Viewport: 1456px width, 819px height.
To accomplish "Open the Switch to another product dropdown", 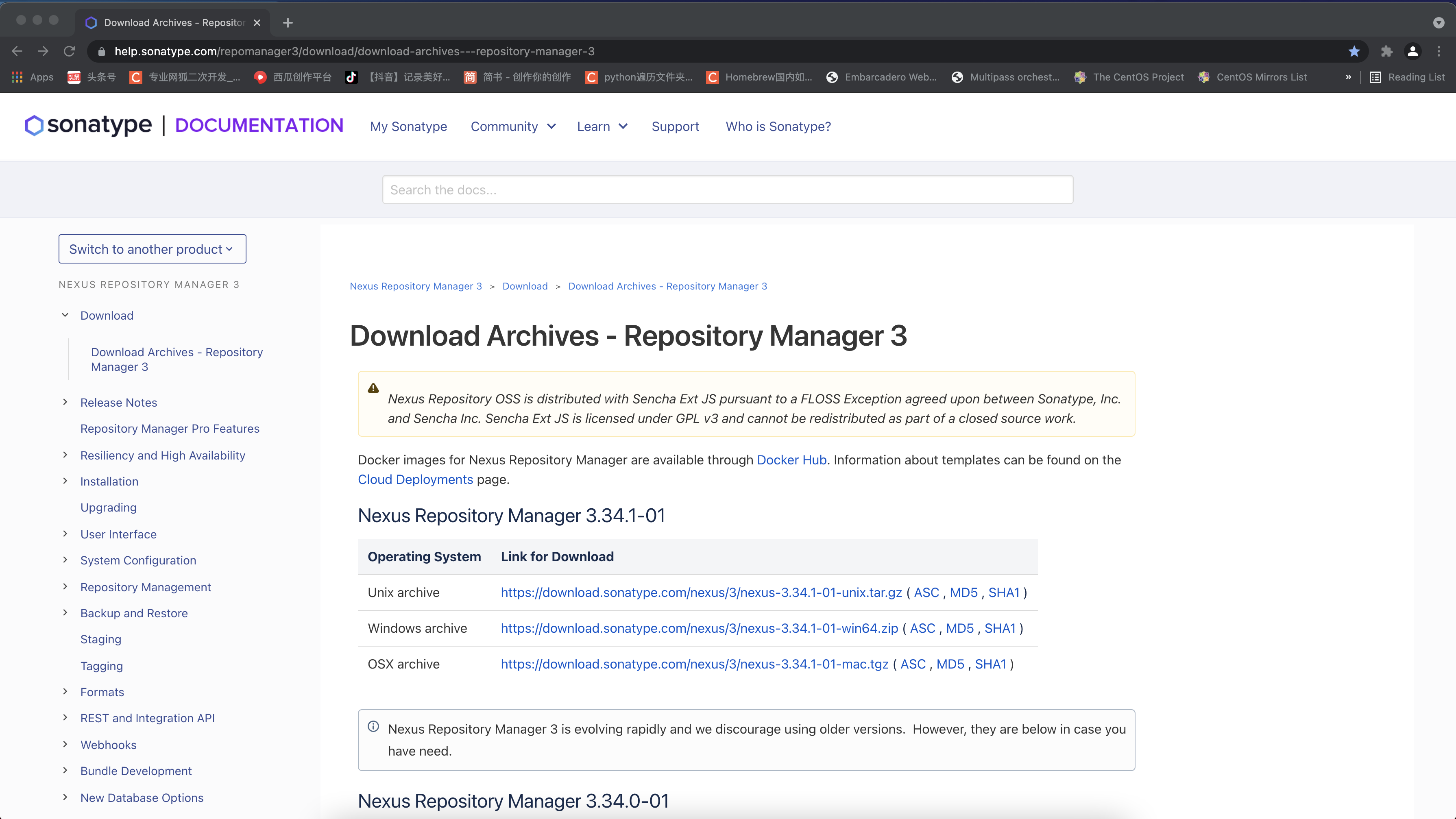I will point(152,249).
